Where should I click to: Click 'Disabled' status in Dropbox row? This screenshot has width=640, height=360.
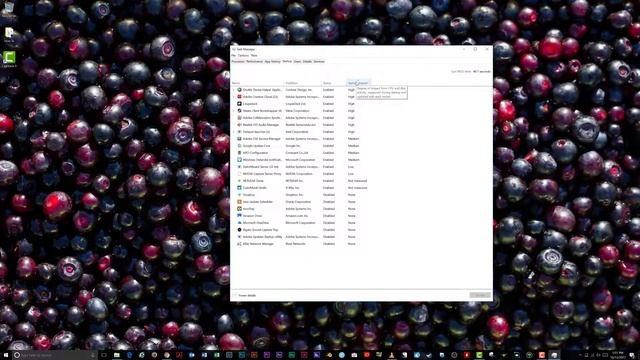click(x=329, y=195)
